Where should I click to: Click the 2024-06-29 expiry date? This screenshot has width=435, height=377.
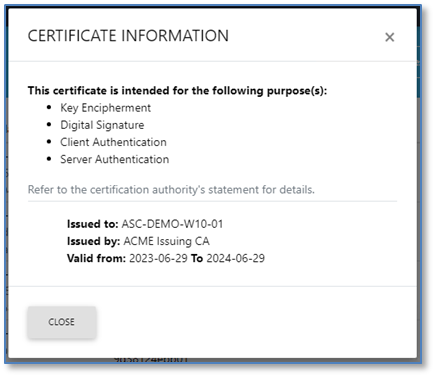[235, 258]
